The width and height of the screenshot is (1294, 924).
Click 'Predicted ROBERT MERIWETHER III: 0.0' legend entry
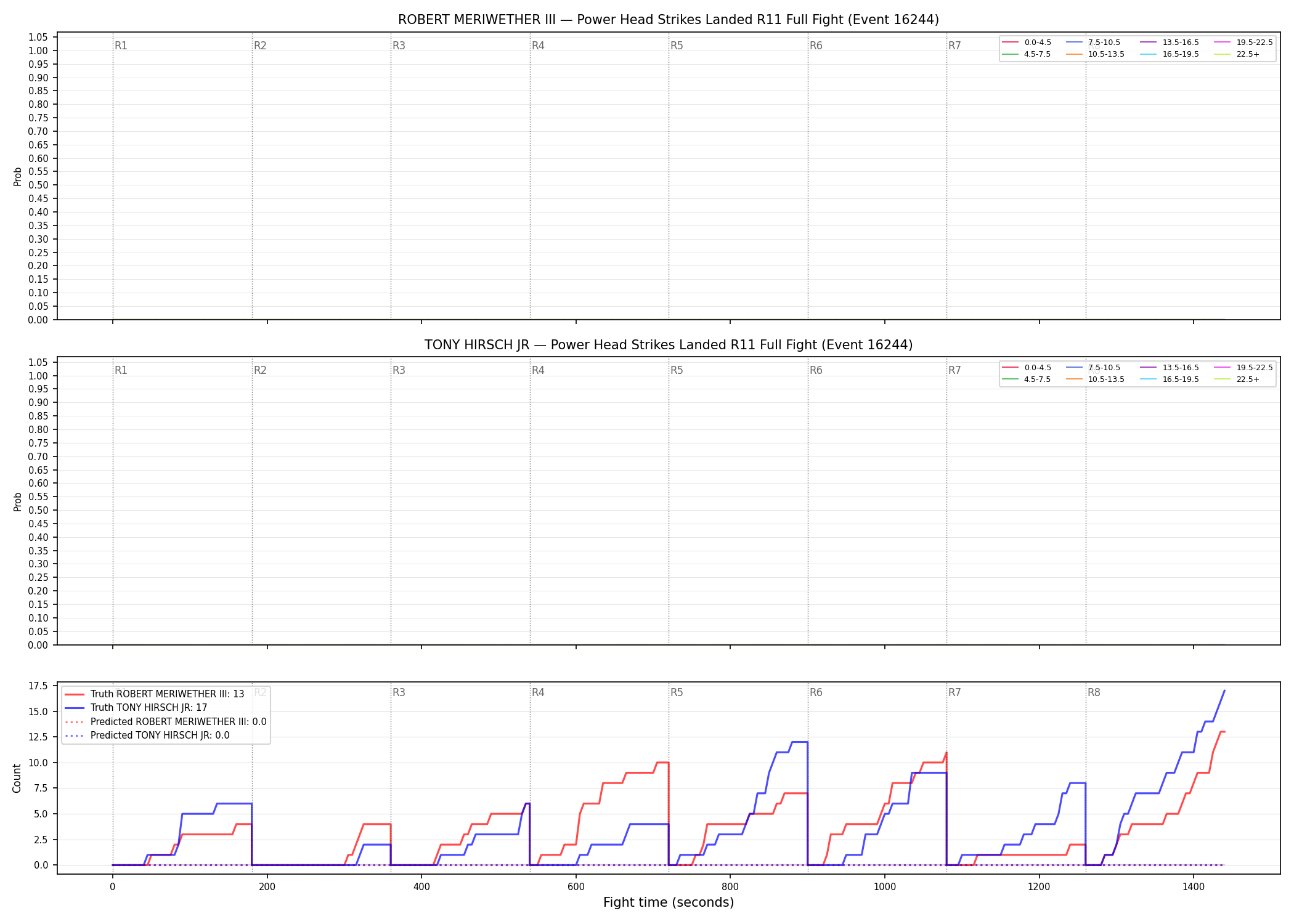166,722
